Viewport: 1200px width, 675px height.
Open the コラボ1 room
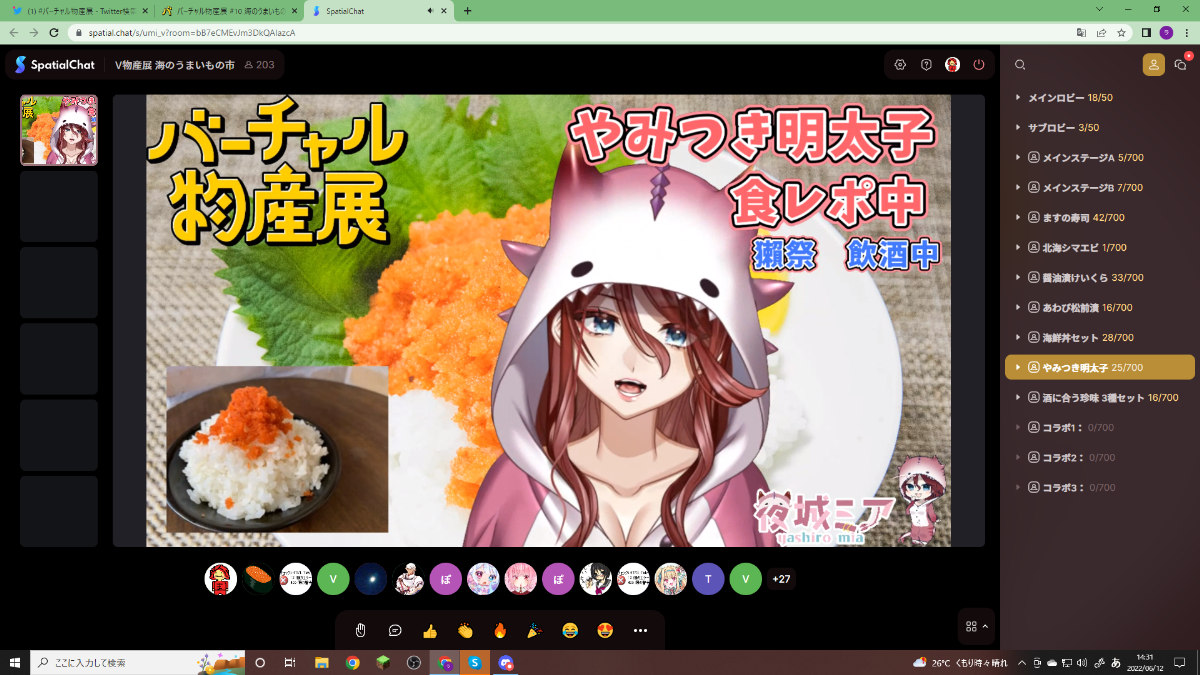1100,427
